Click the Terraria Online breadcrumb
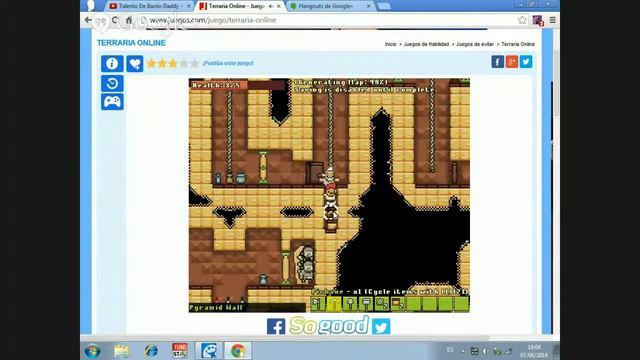 tap(518, 44)
